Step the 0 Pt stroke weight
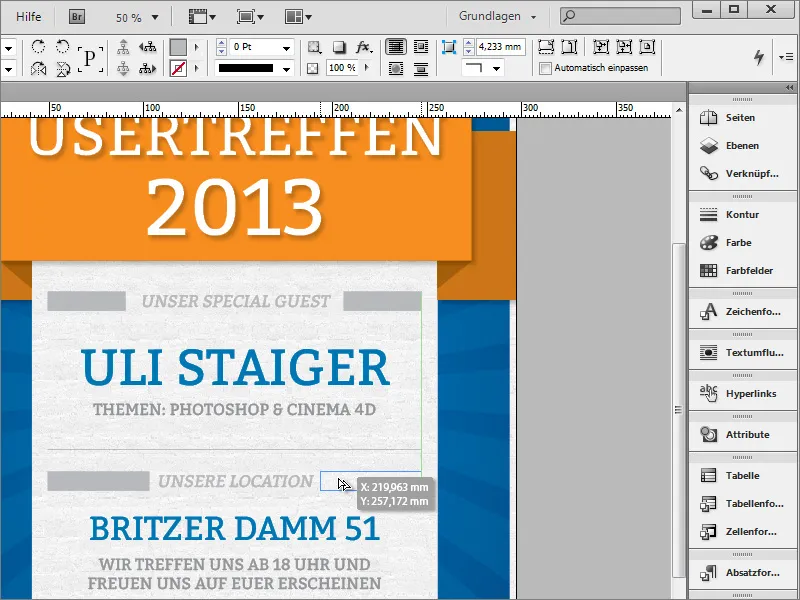This screenshot has width=800, height=600. pos(221,47)
